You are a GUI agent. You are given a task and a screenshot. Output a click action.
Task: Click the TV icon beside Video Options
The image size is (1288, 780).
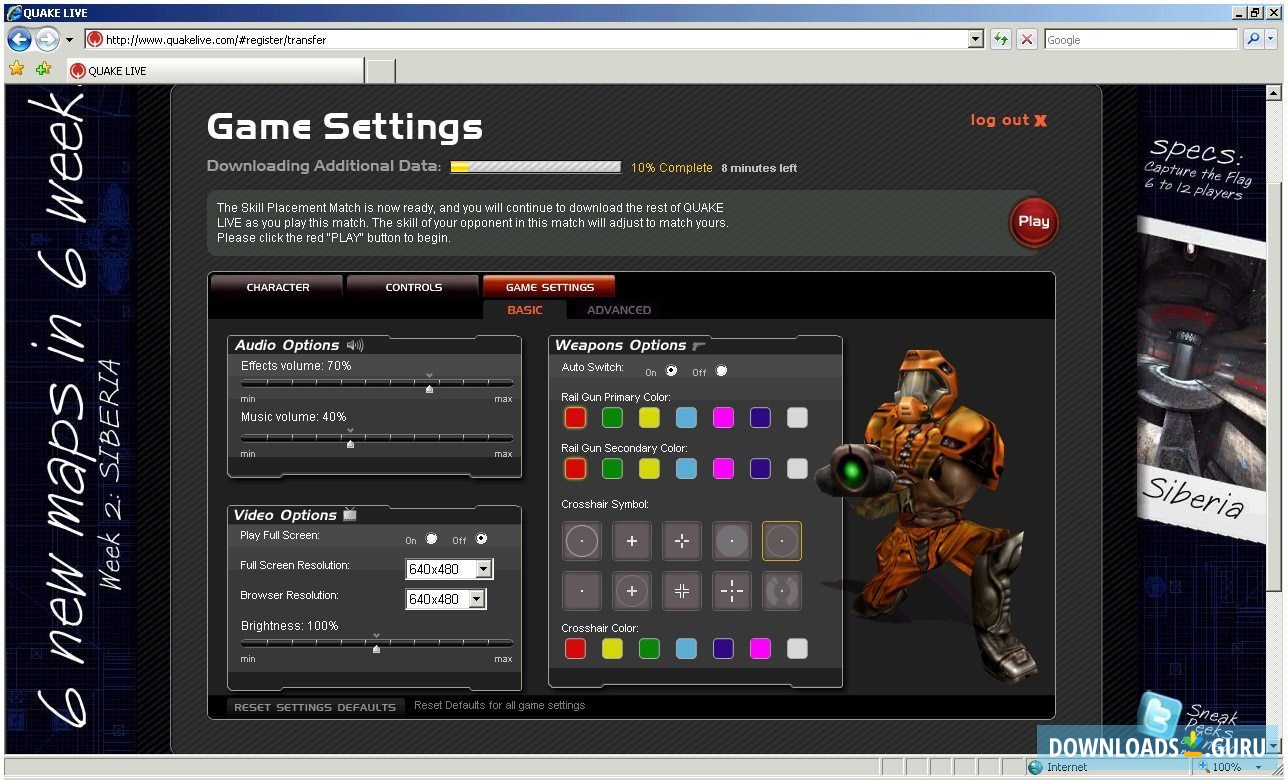pyautogui.click(x=350, y=515)
